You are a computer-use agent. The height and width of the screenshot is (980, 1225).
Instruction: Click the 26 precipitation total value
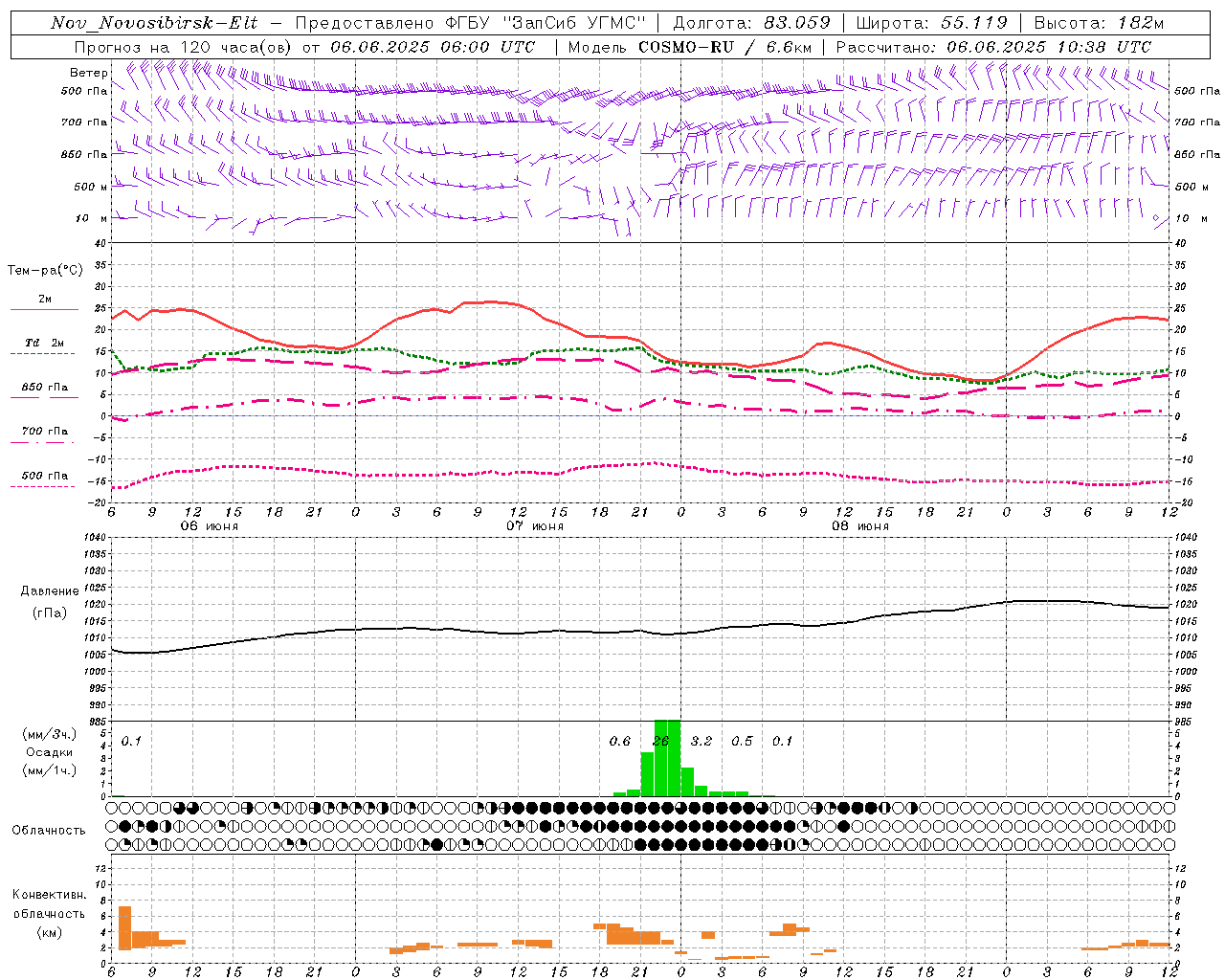click(660, 741)
